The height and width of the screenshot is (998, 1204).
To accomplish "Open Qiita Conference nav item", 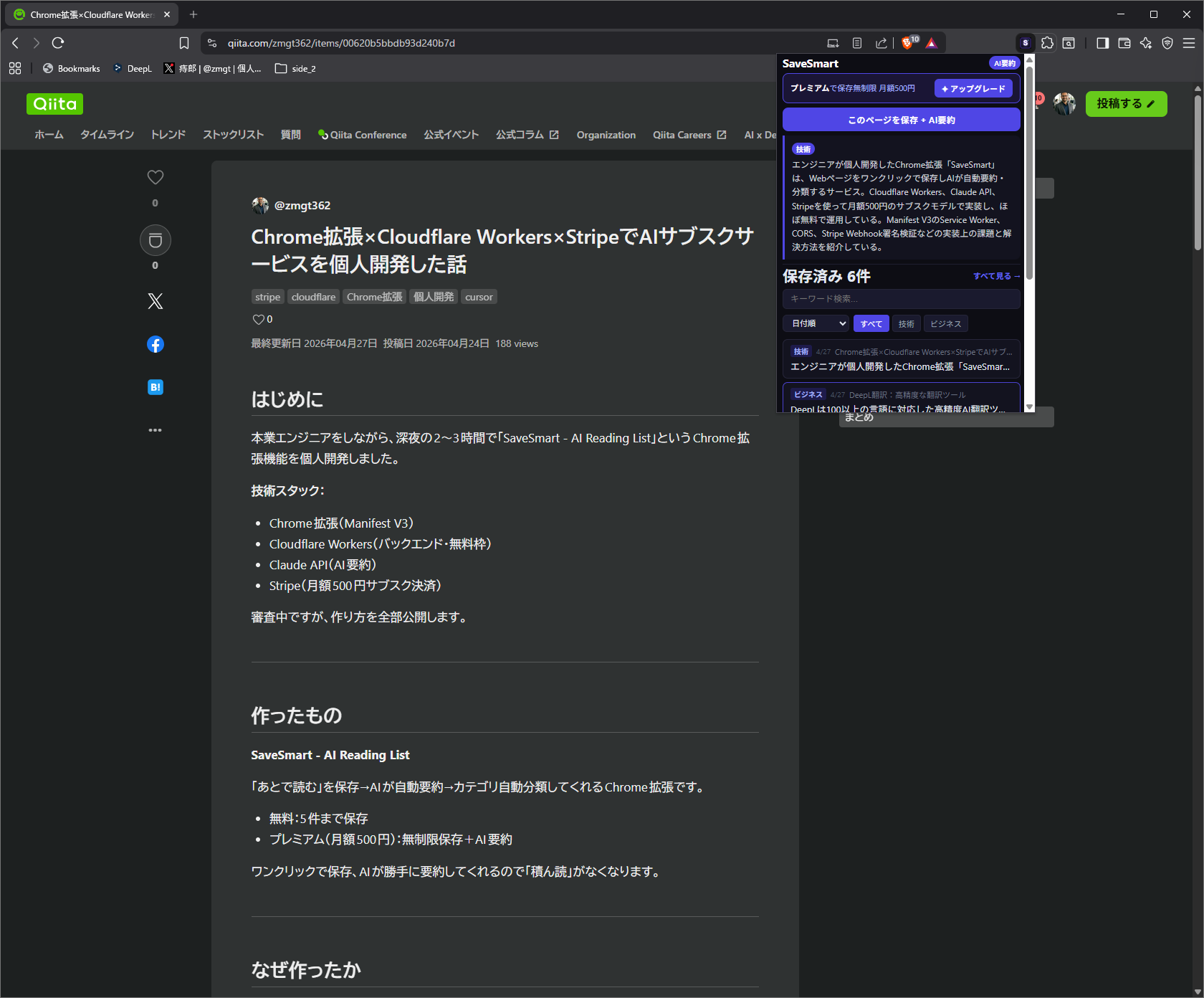I will pos(363,135).
